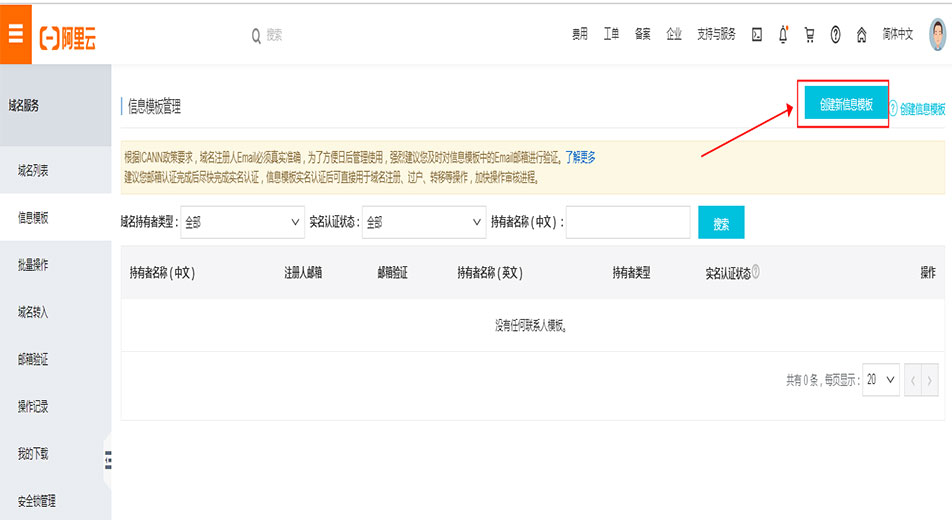This screenshot has height=520, width=952.
Task: Click the 了解更多 link in notice
Action: [580, 158]
